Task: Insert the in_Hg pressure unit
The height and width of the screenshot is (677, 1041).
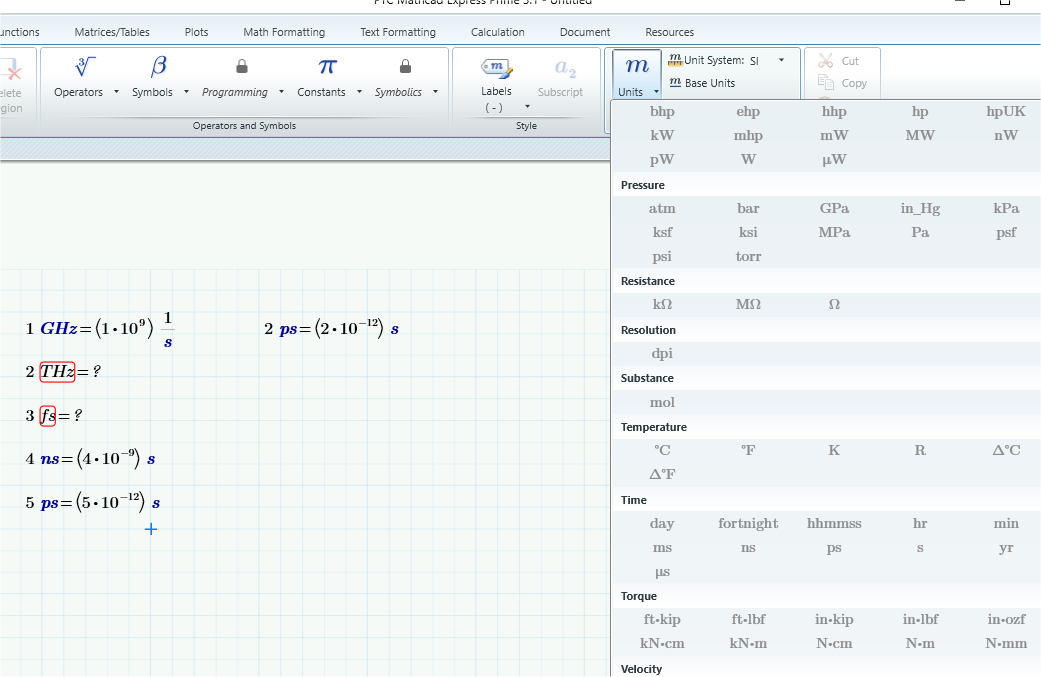Action: [920, 208]
